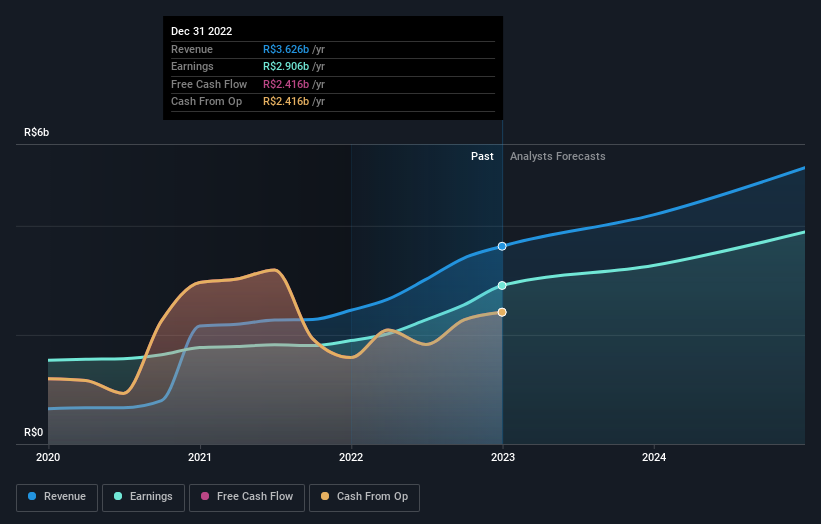
Task: Click the R$3.626b revenue value in tooltip
Action: 286,49
